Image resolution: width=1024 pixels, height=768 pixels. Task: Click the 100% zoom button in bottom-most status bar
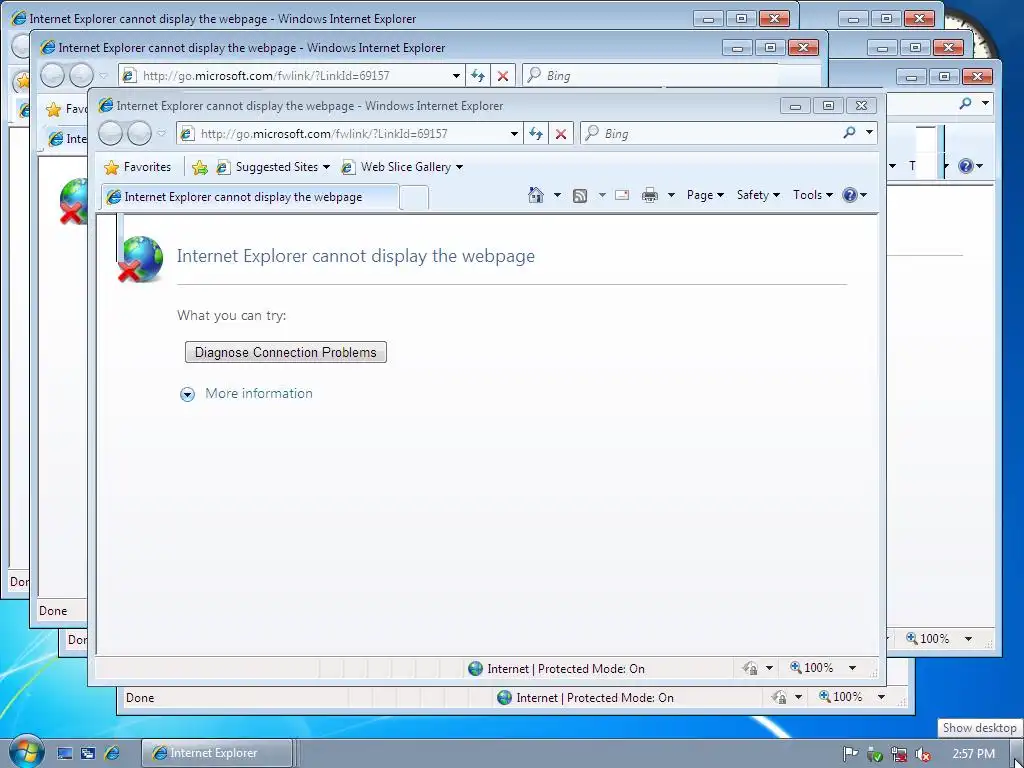(841, 697)
